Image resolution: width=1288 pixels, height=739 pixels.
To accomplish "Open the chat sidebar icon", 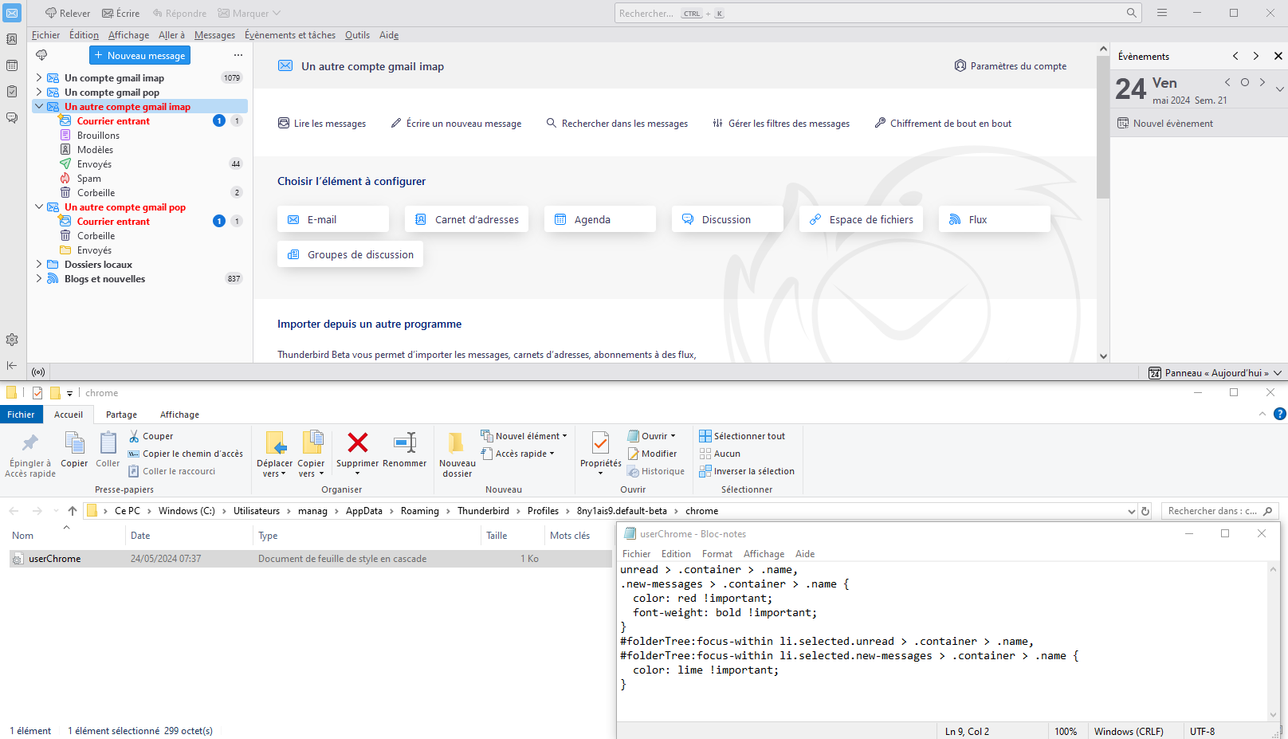I will pyautogui.click(x=12, y=118).
